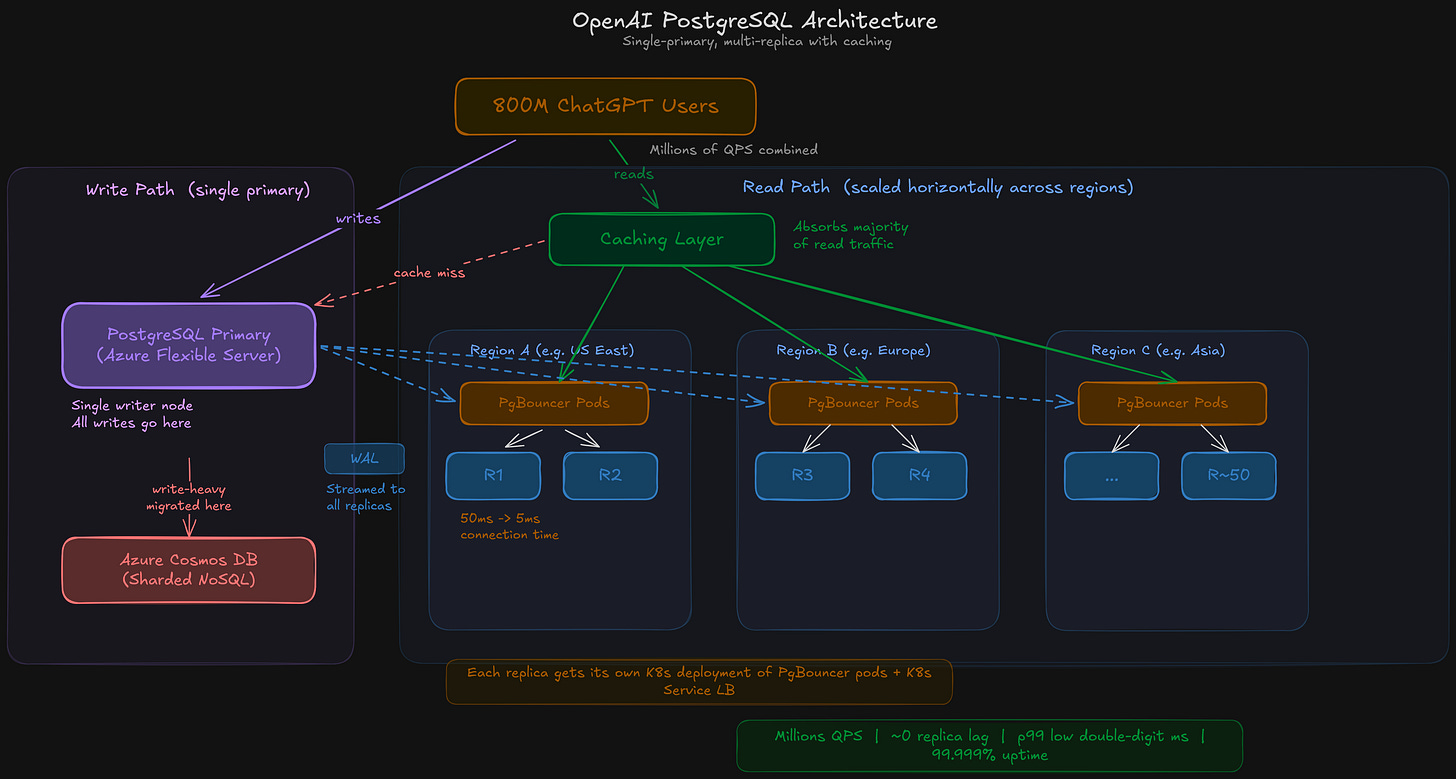Viewport: 1456px width, 779px height.
Task: Click the Azure Cosmos DB node
Action: click(x=188, y=569)
